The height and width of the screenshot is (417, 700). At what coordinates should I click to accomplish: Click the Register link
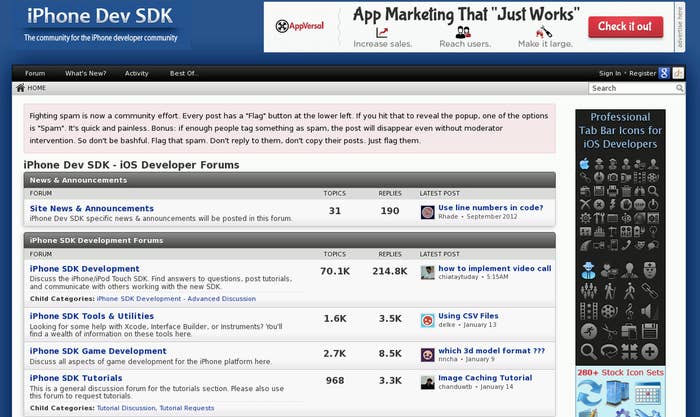click(x=642, y=73)
